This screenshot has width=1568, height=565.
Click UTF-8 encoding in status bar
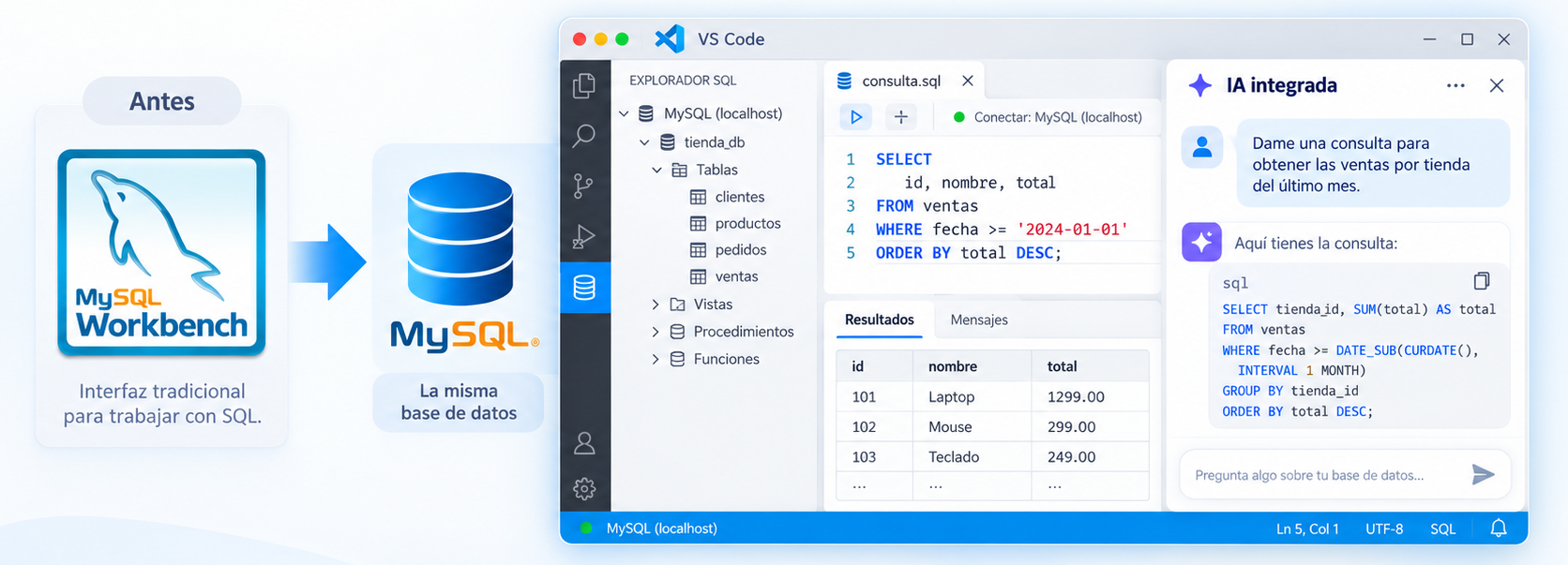pos(1384,528)
